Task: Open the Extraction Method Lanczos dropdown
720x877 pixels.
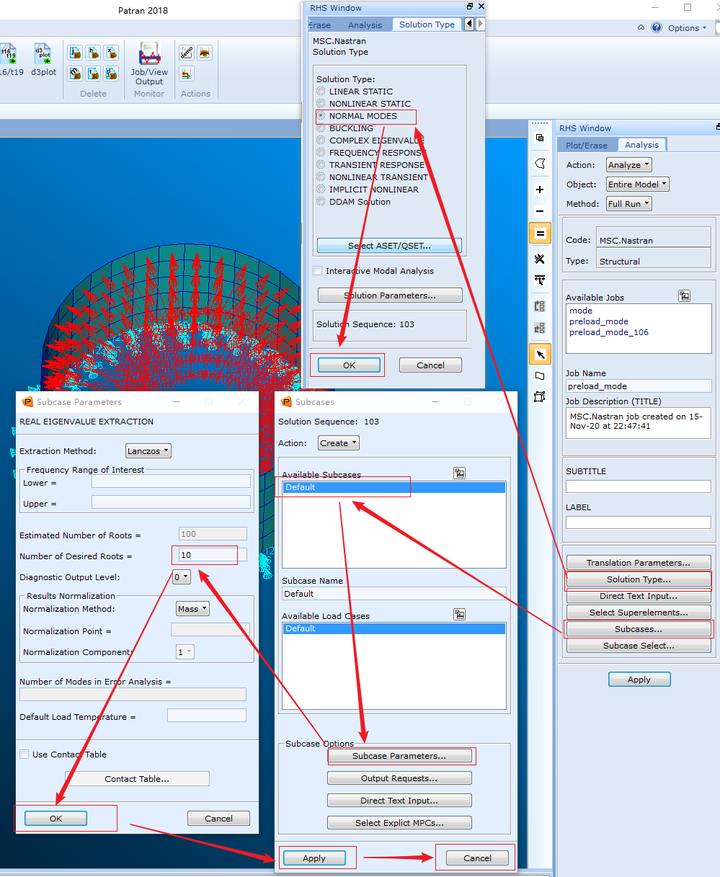Action: point(148,451)
